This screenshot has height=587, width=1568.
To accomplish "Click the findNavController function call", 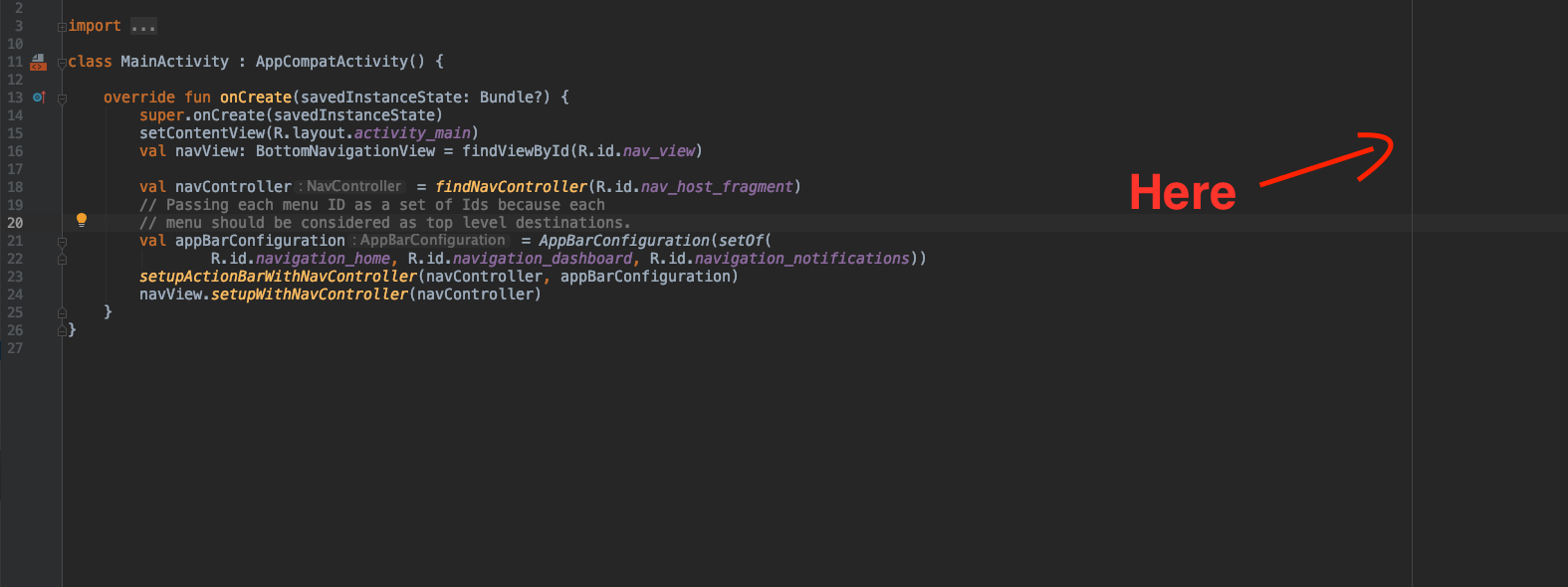I will (x=512, y=187).
